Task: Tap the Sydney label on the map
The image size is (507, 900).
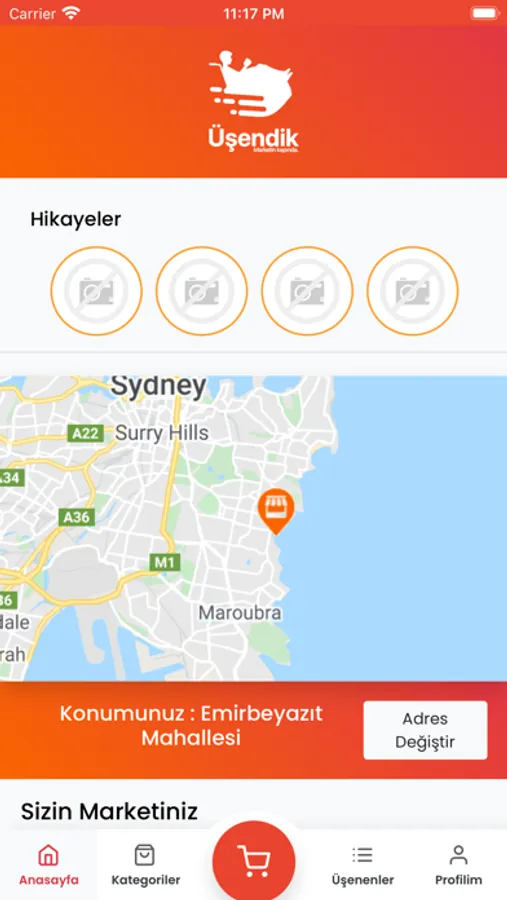Action: click(x=158, y=387)
